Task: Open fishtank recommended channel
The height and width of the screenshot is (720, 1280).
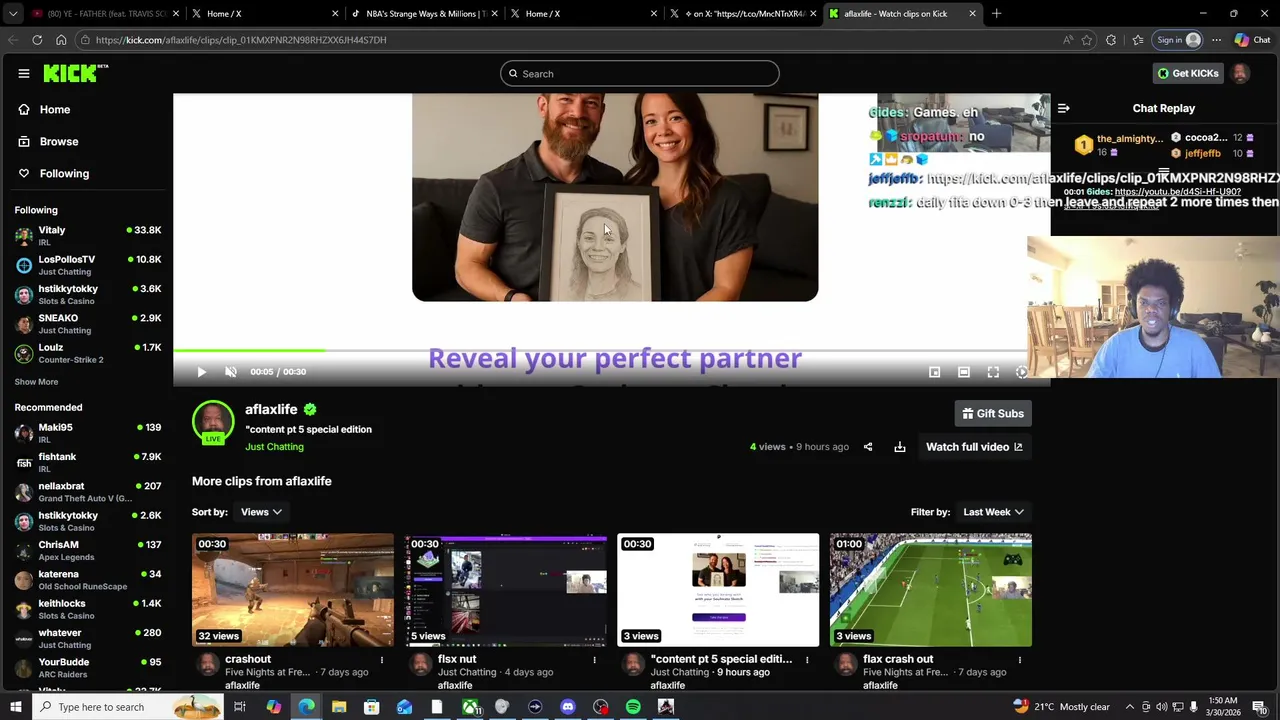Action: point(88,462)
